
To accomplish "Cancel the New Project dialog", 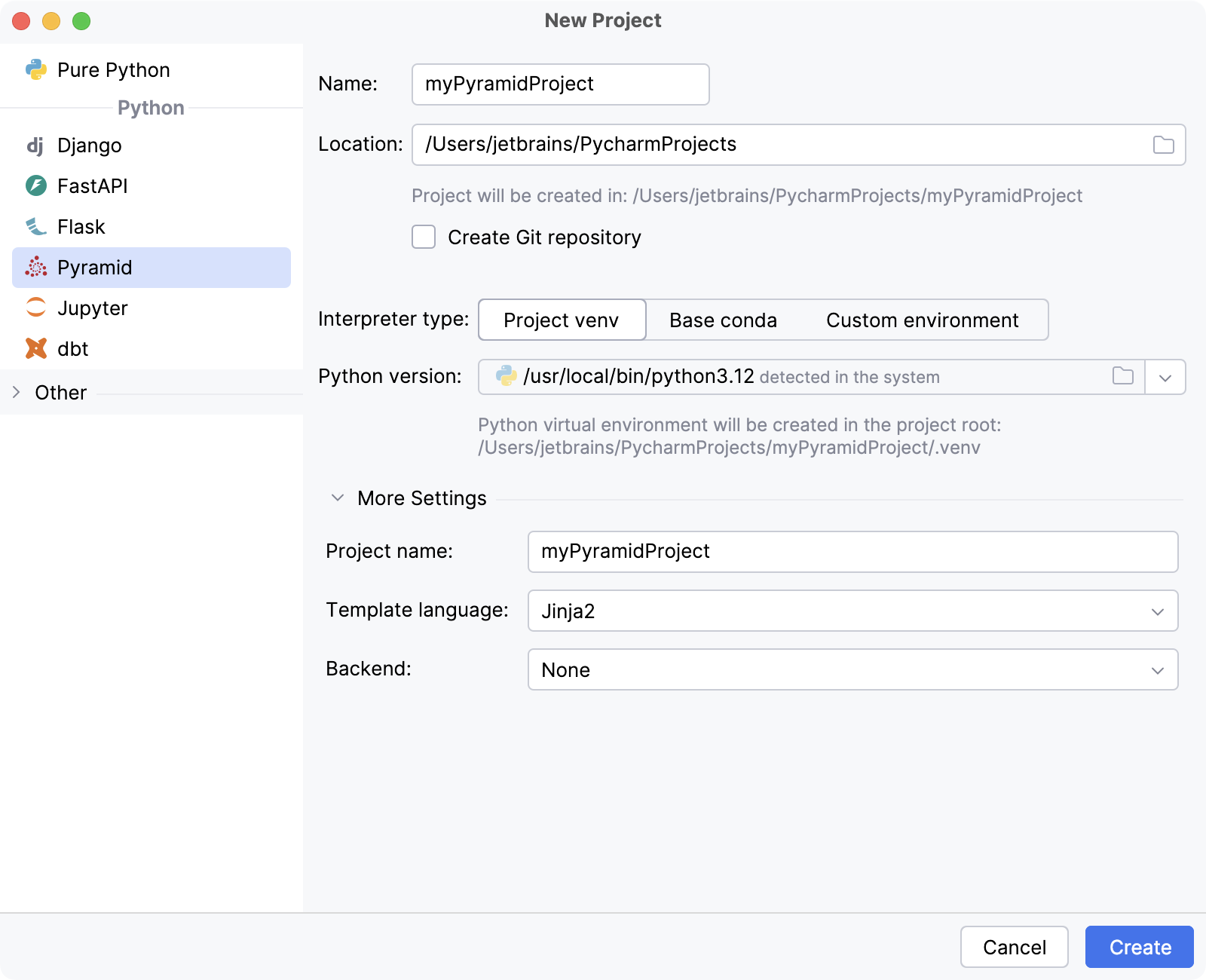I will [x=1014, y=948].
